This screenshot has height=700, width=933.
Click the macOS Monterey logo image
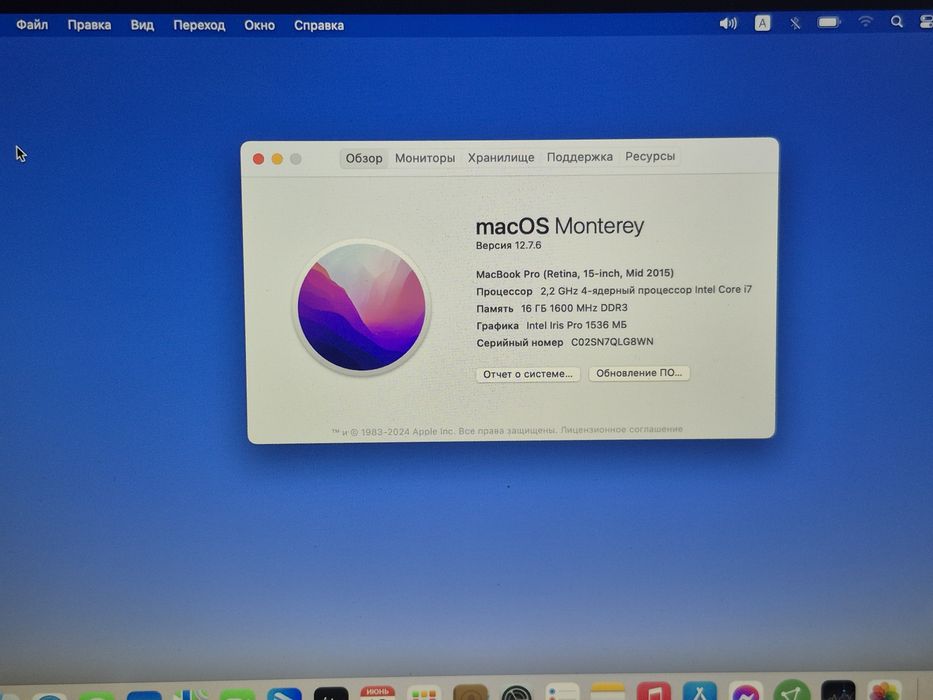[x=362, y=307]
